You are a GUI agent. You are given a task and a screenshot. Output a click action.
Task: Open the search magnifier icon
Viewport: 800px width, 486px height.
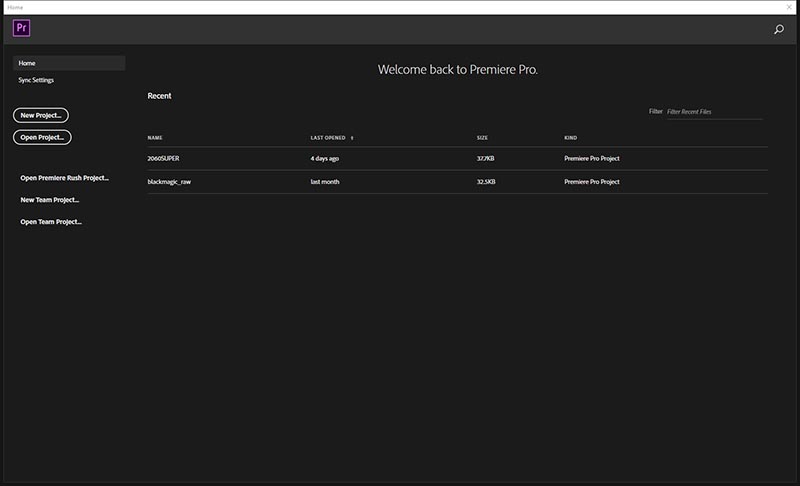point(779,30)
